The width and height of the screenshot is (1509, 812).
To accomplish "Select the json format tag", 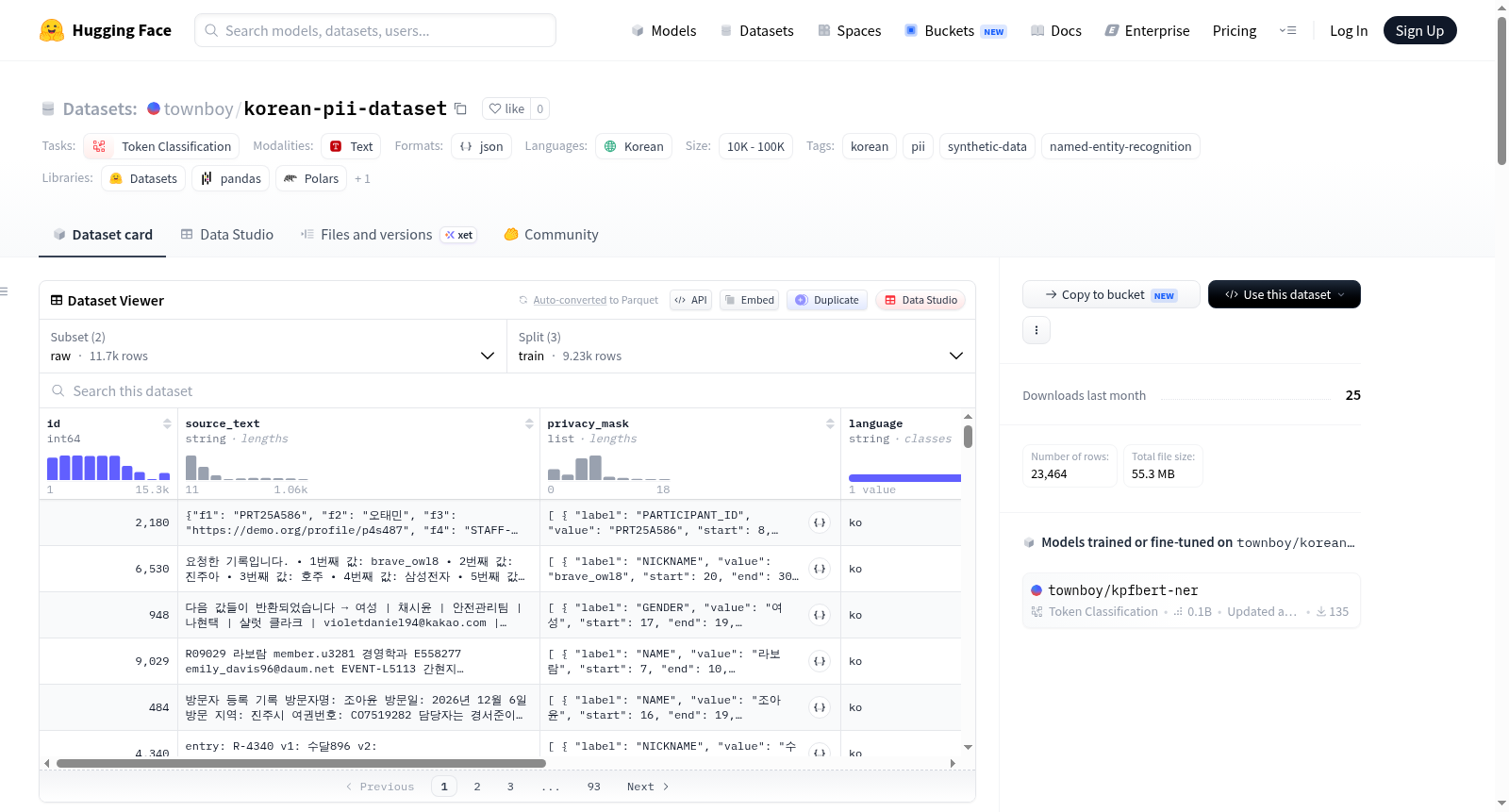I will pyautogui.click(x=481, y=146).
